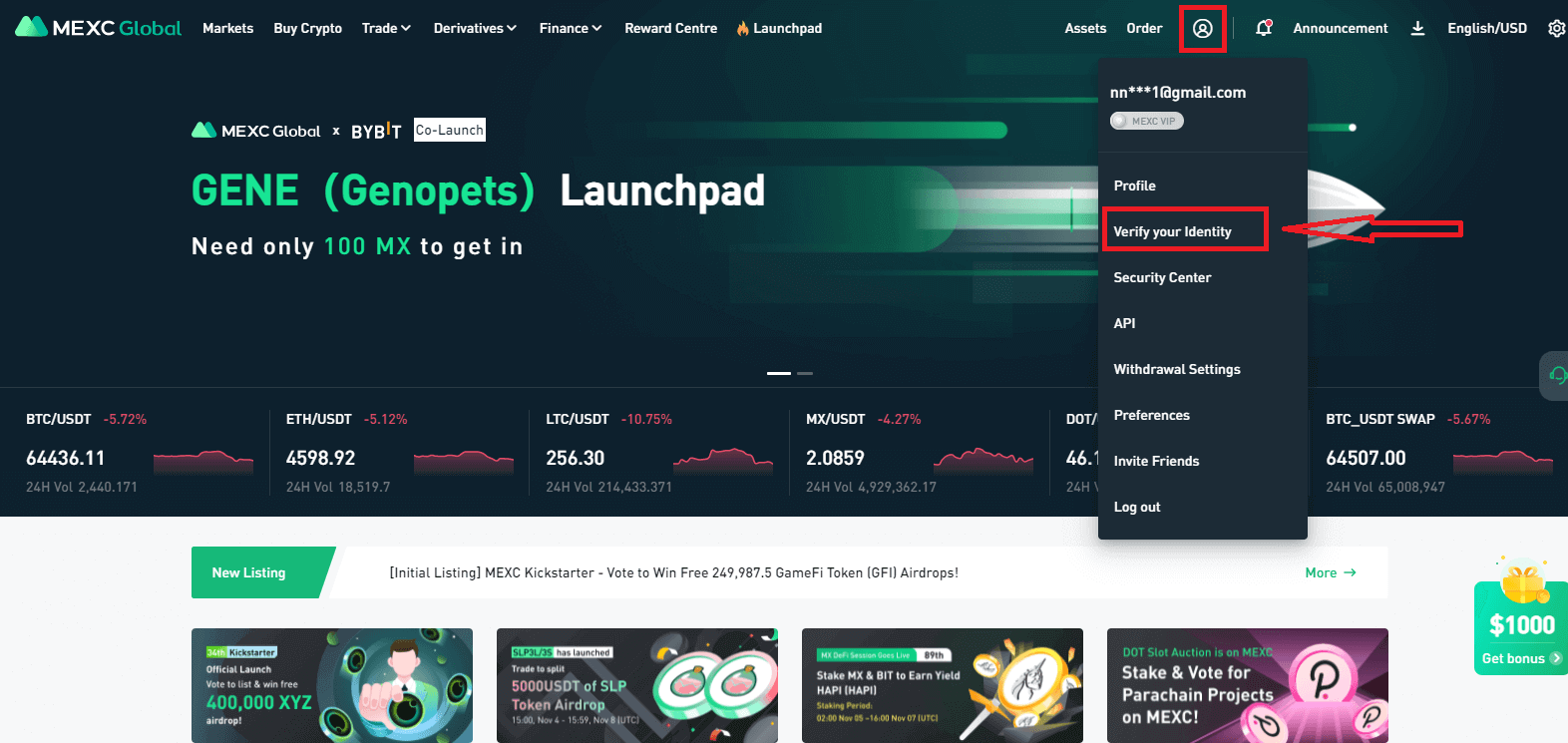Image resolution: width=1568 pixels, height=743 pixels.
Task: Open the settings gear icon
Action: (x=1555, y=29)
